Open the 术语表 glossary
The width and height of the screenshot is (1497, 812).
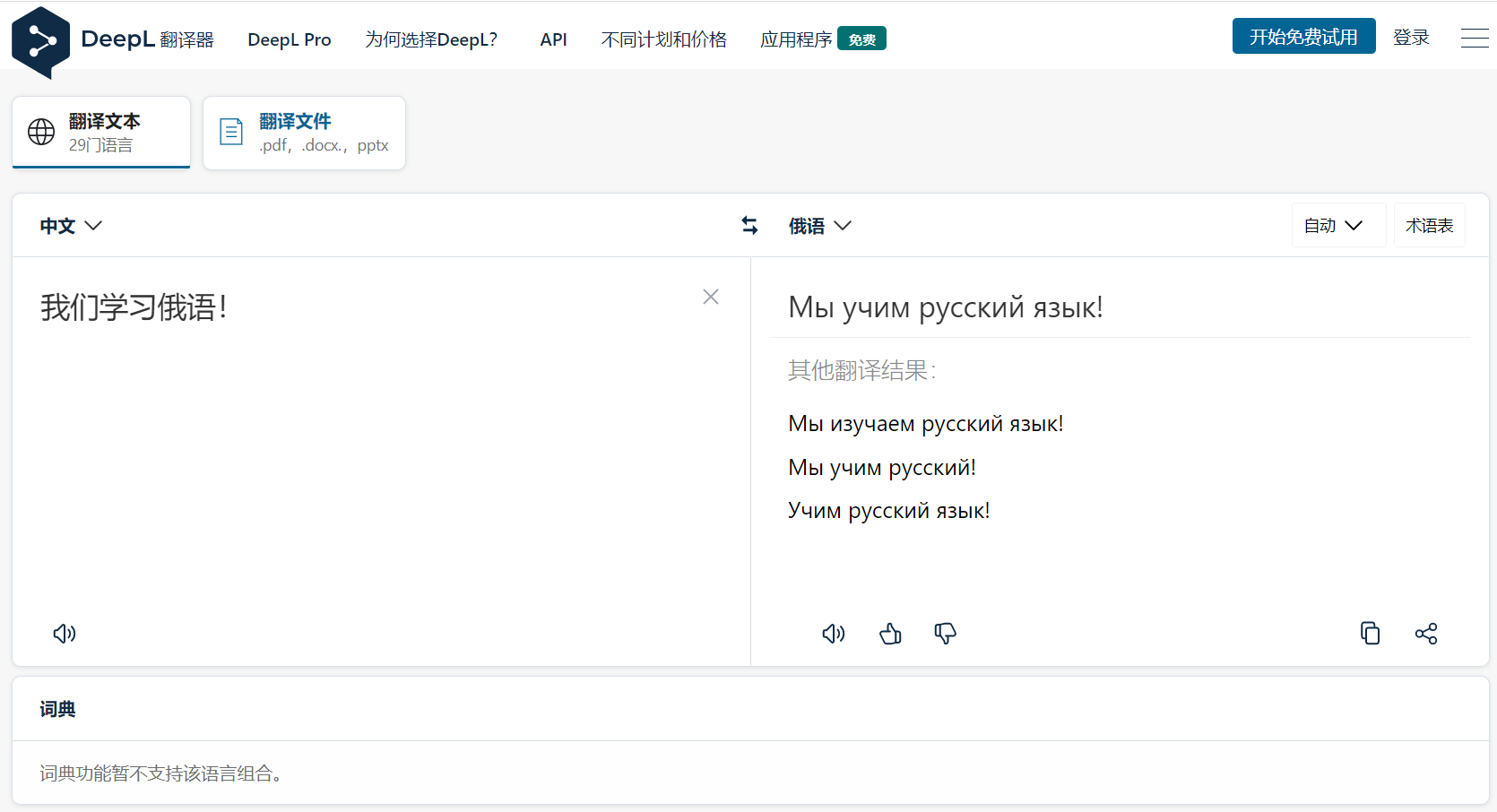pyautogui.click(x=1429, y=226)
